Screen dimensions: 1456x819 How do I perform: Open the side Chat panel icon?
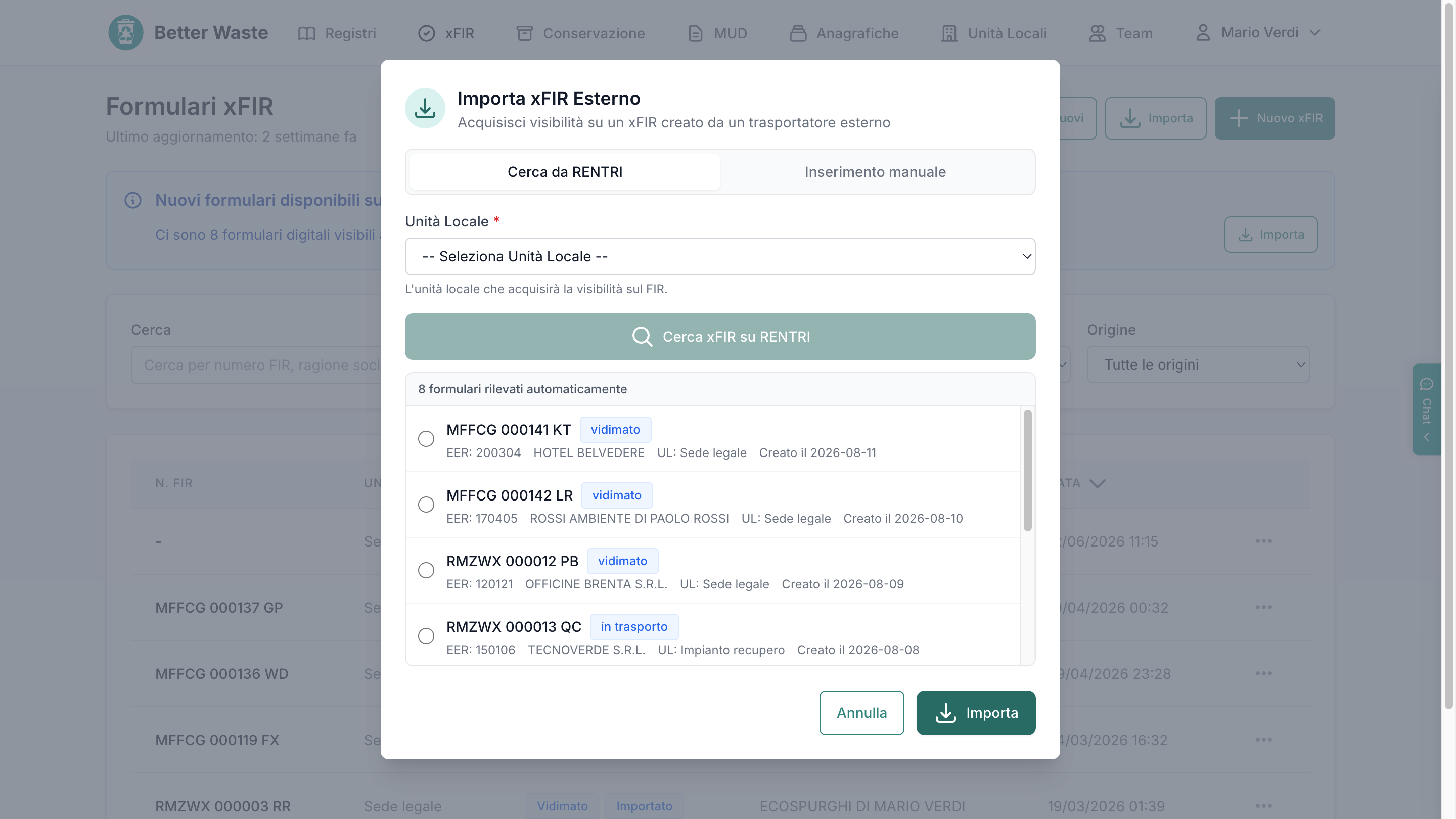tap(1426, 384)
